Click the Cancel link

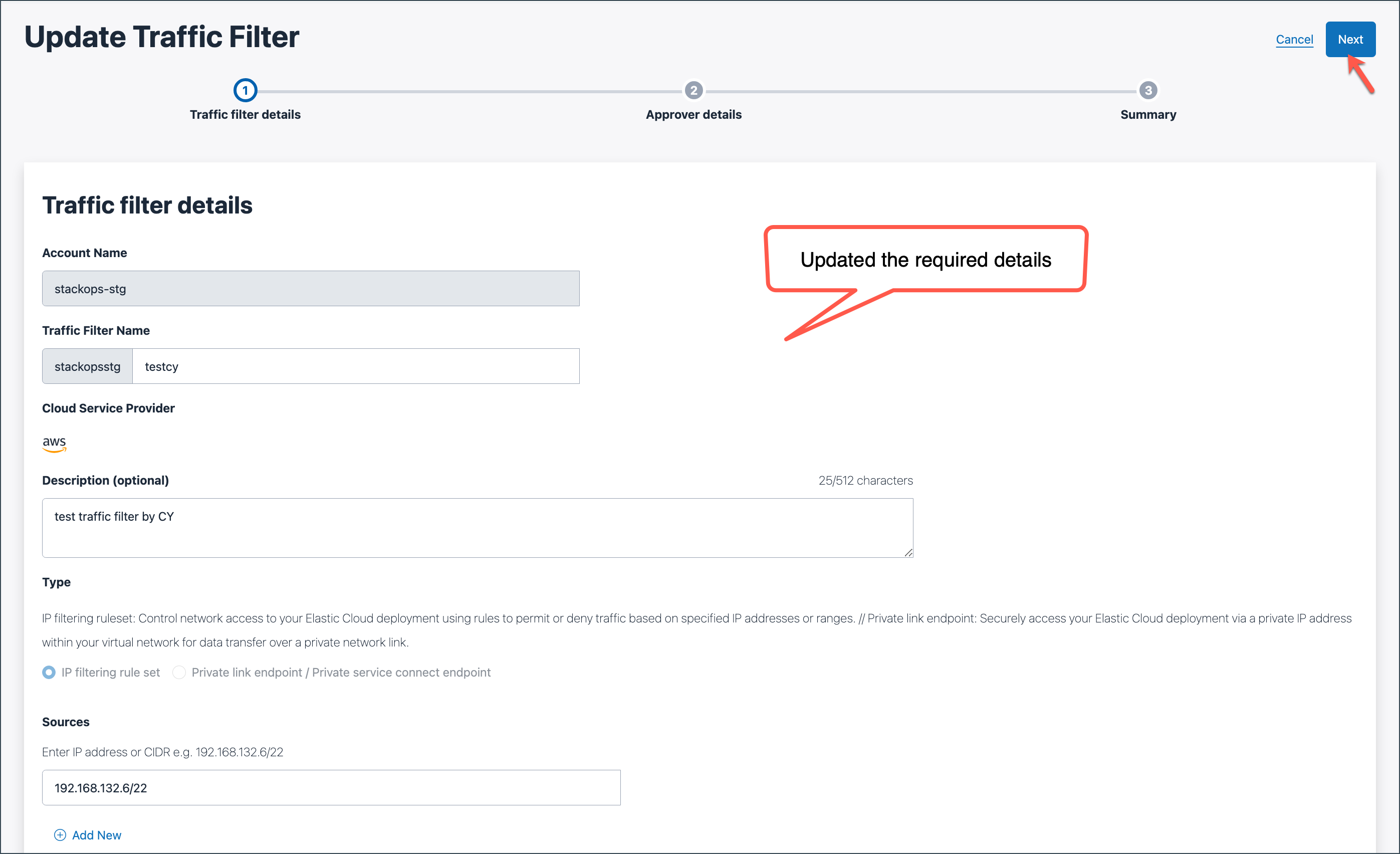point(1295,39)
